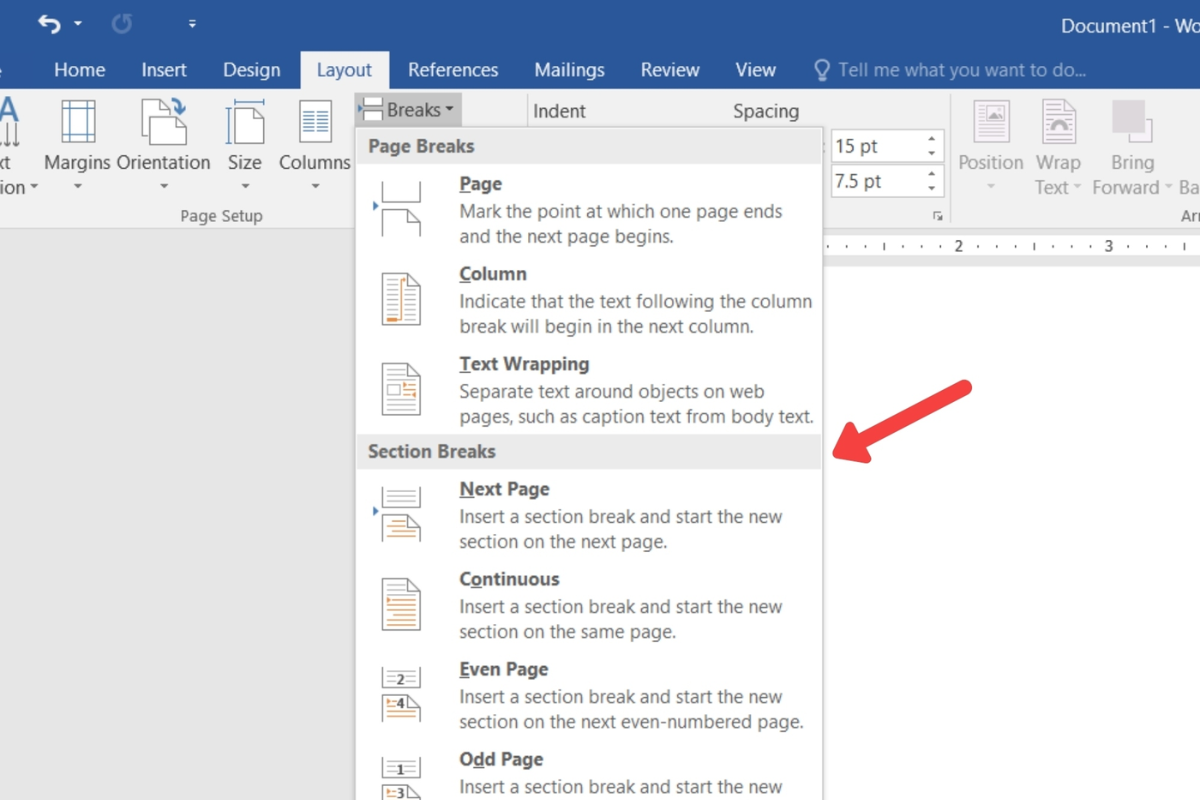Choose the Text Wrapping break icon
The image size is (1200, 800).
click(401, 389)
